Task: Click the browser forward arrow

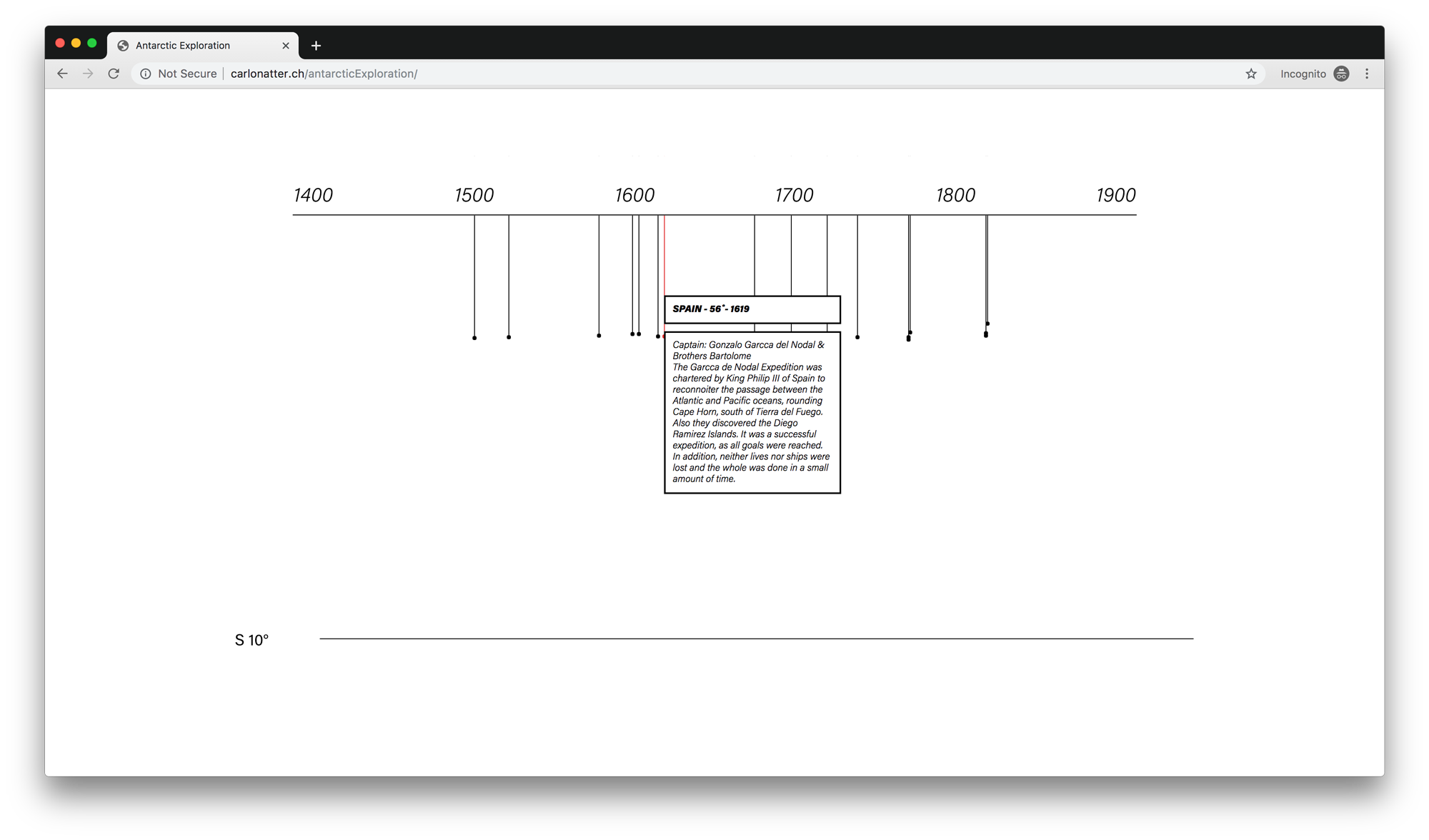Action: pos(88,74)
